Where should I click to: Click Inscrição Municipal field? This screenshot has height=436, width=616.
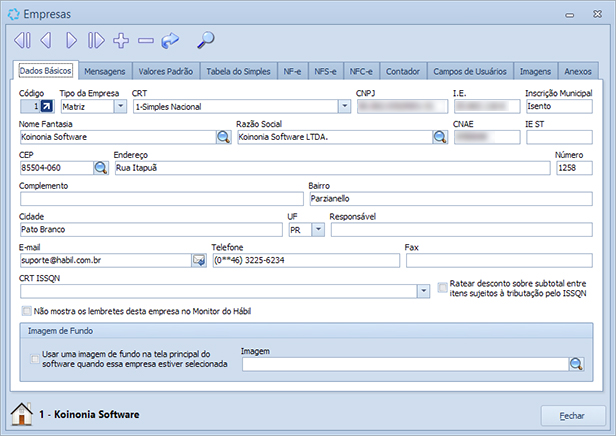pos(559,106)
